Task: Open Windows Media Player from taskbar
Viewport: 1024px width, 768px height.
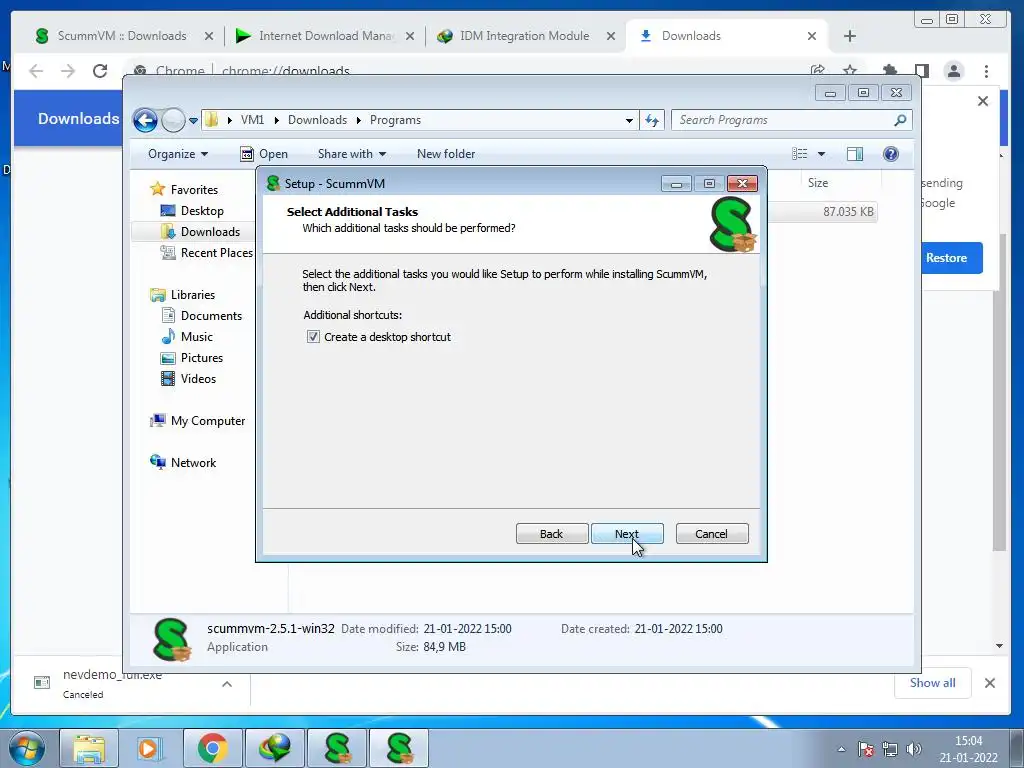Action: (x=150, y=748)
